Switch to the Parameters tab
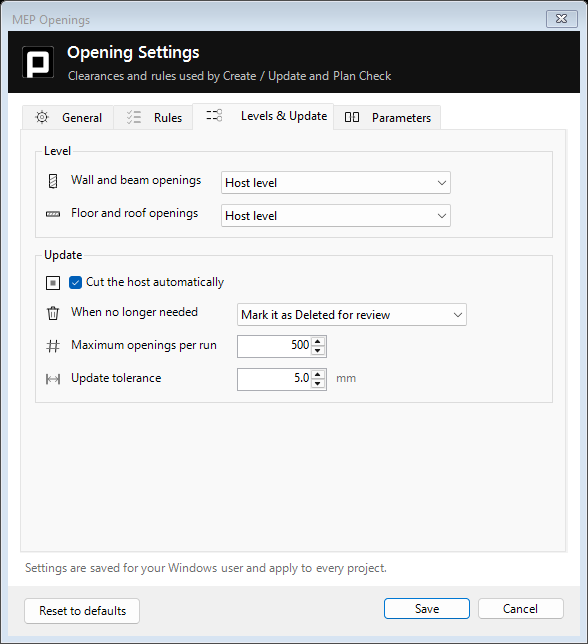 coord(387,117)
